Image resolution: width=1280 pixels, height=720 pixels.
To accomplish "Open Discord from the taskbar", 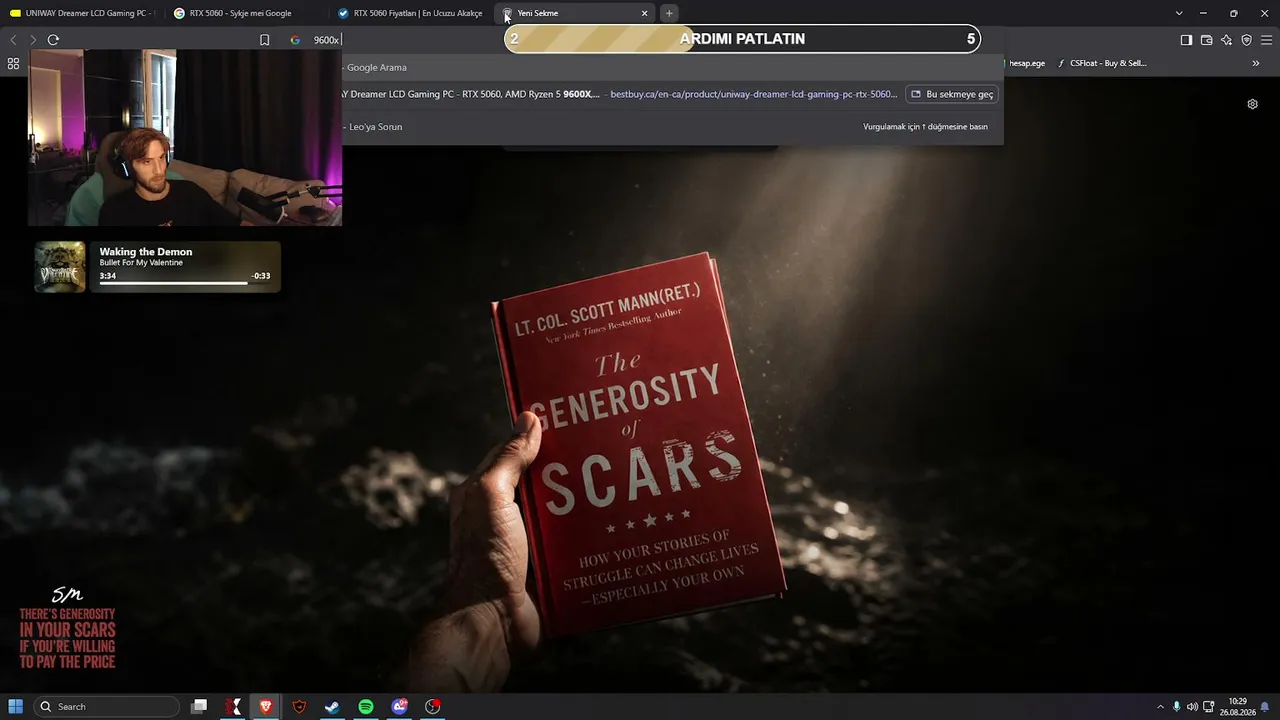I will click(x=400, y=707).
